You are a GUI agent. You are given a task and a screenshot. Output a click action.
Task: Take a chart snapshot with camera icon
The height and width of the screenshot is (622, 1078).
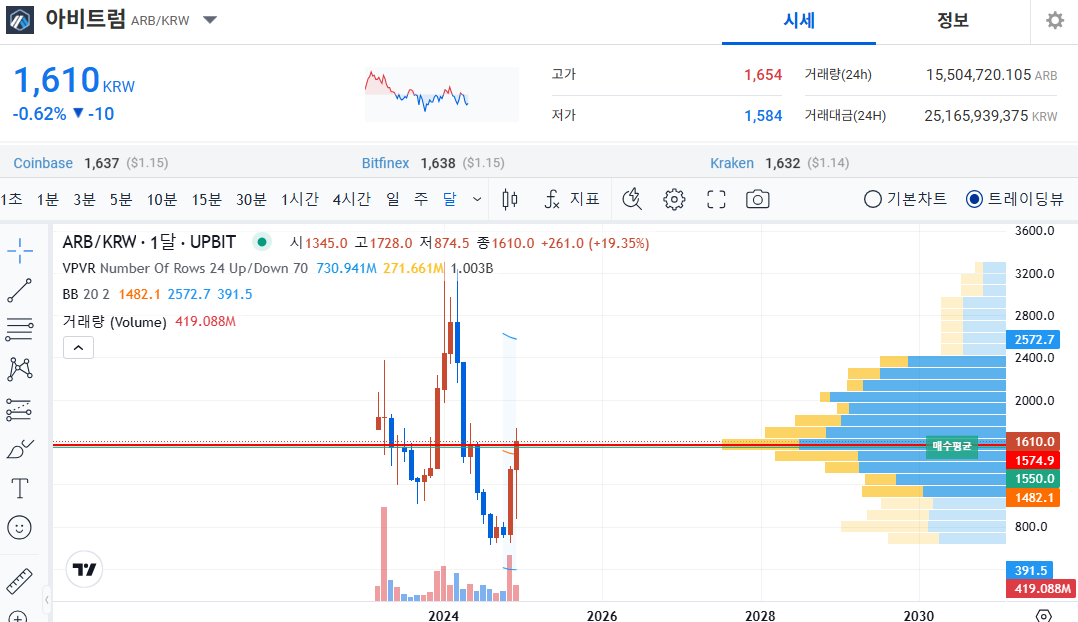[758, 199]
